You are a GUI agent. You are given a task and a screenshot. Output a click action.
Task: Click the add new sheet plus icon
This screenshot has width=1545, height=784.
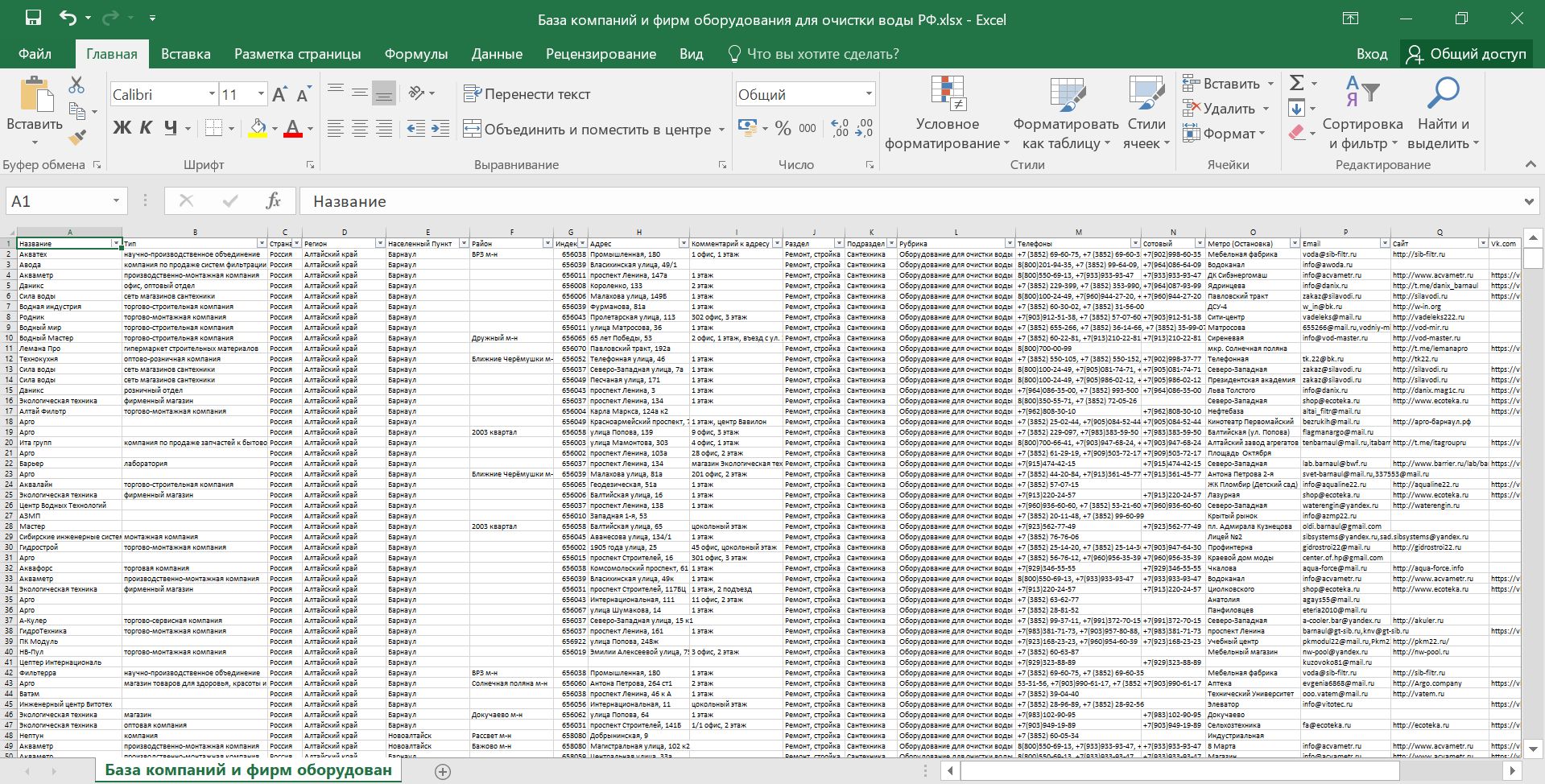coord(442,771)
